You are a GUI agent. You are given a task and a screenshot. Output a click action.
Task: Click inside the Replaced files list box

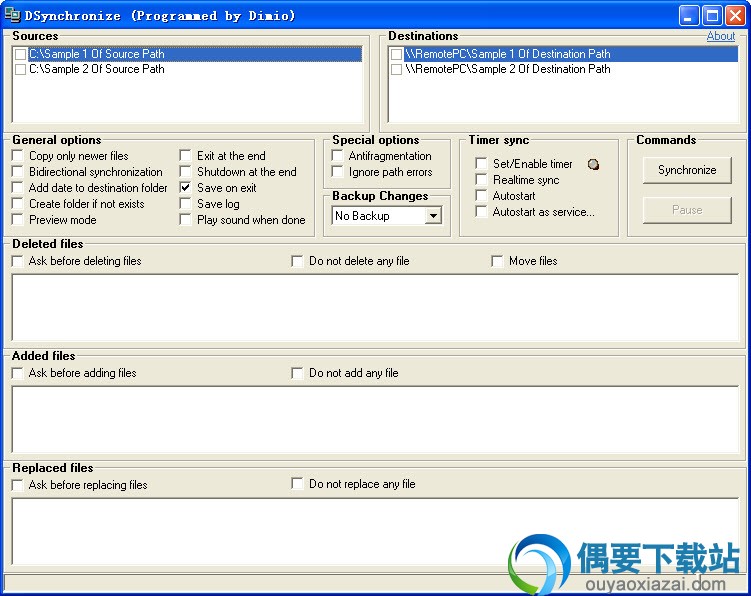pos(375,531)
